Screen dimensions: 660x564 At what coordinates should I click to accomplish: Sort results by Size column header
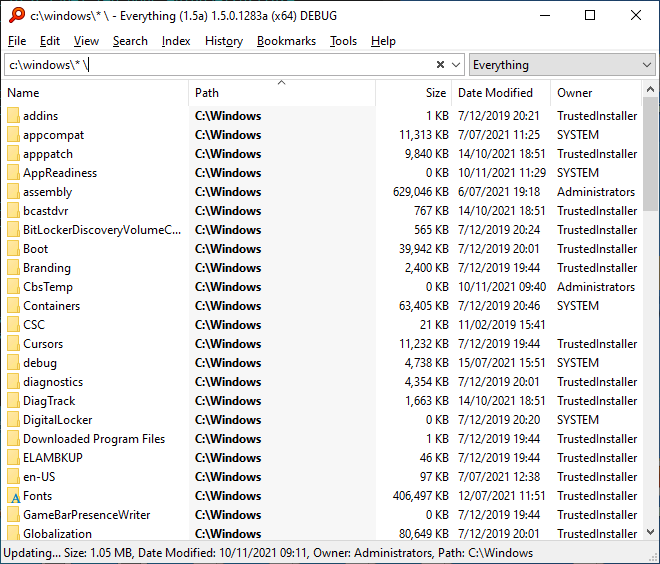click(x=414, y=93)
